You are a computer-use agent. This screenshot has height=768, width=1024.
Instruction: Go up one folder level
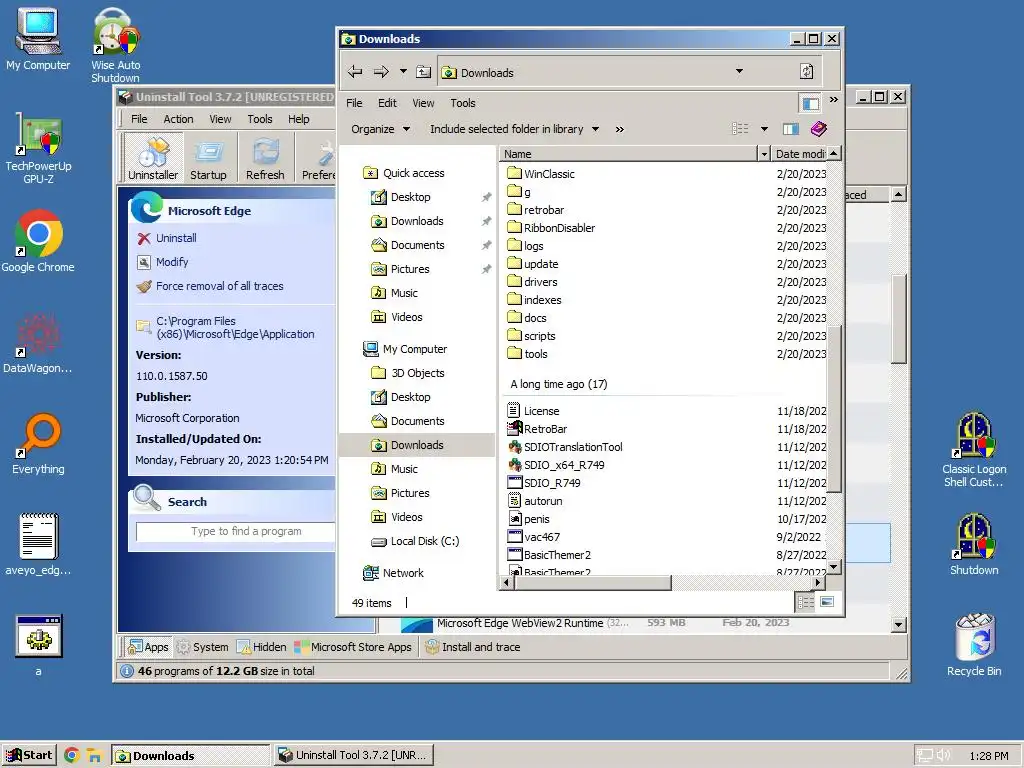pyautogui.click(x=424, y=72)
